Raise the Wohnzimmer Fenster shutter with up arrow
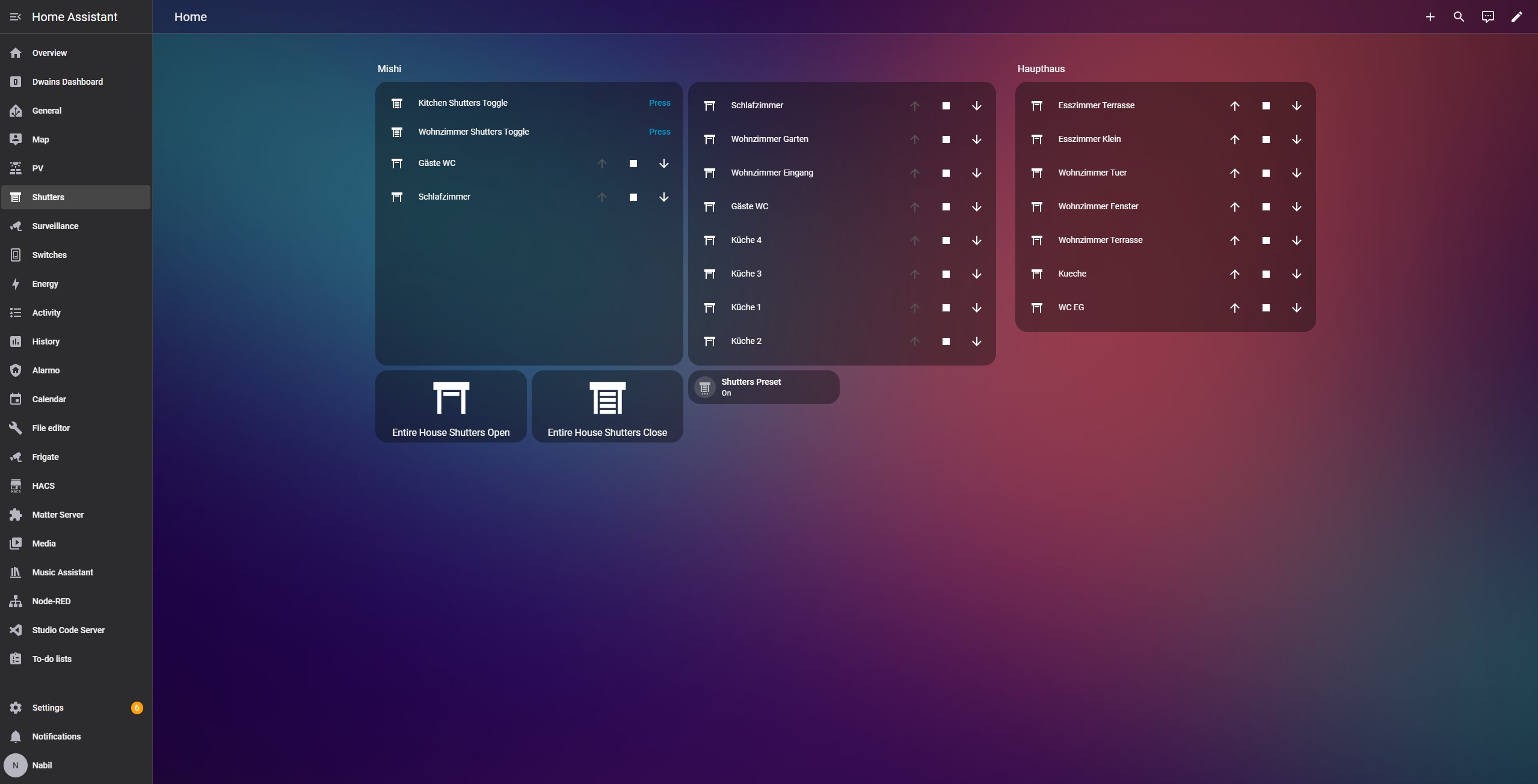The image size is (1538, 784). click(x=1234, y=207)
